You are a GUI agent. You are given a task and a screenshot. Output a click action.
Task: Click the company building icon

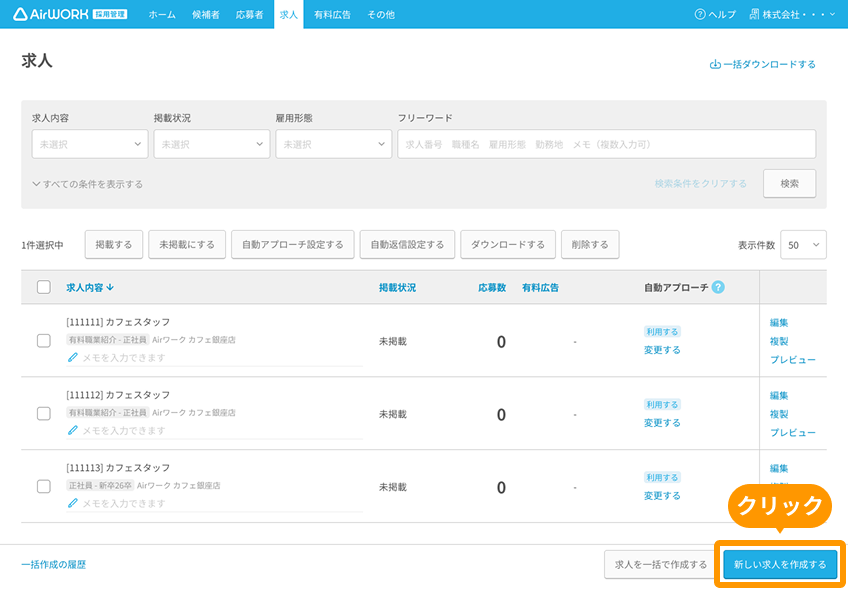(754, 15)
